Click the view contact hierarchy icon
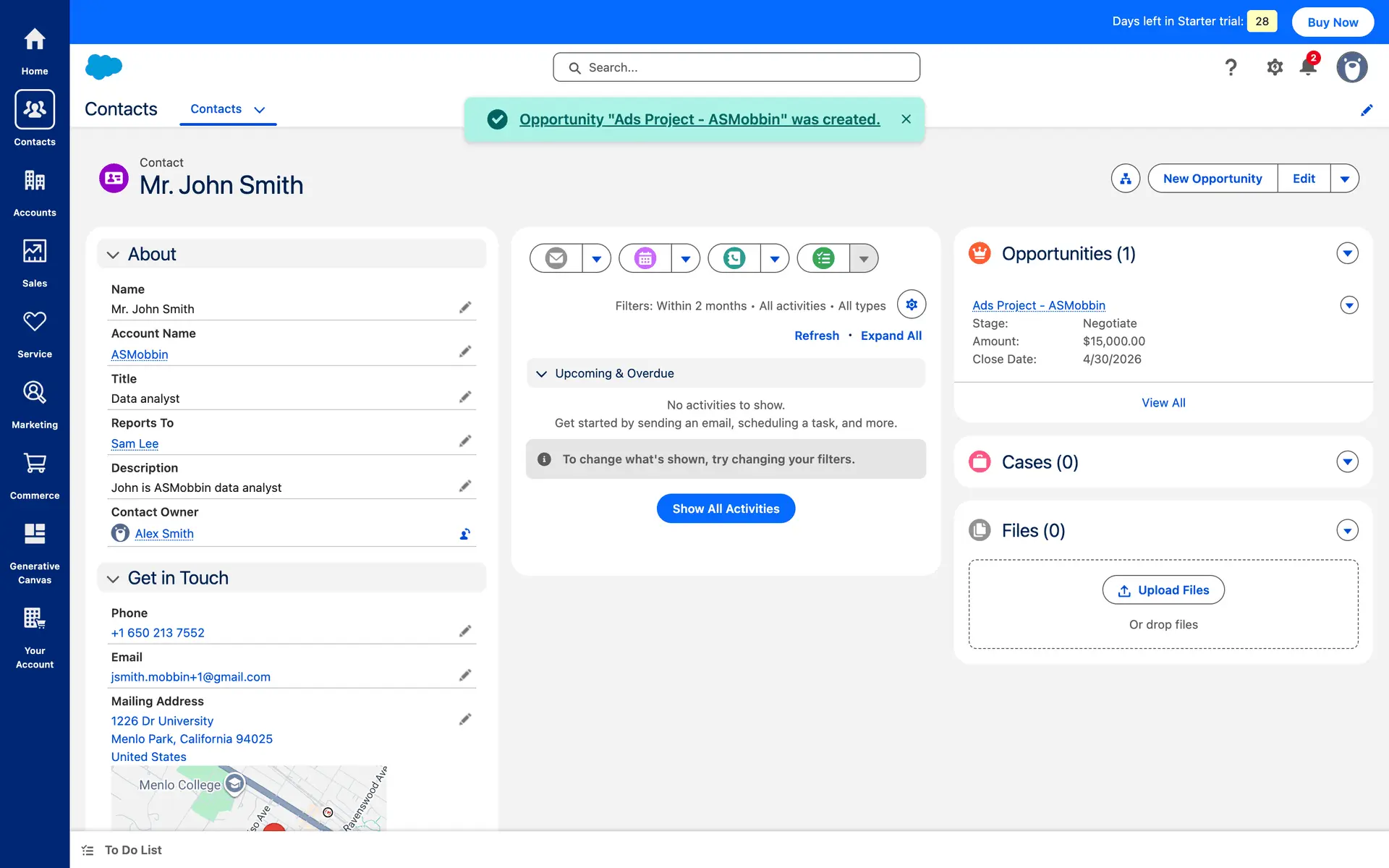 point(1125,179)
